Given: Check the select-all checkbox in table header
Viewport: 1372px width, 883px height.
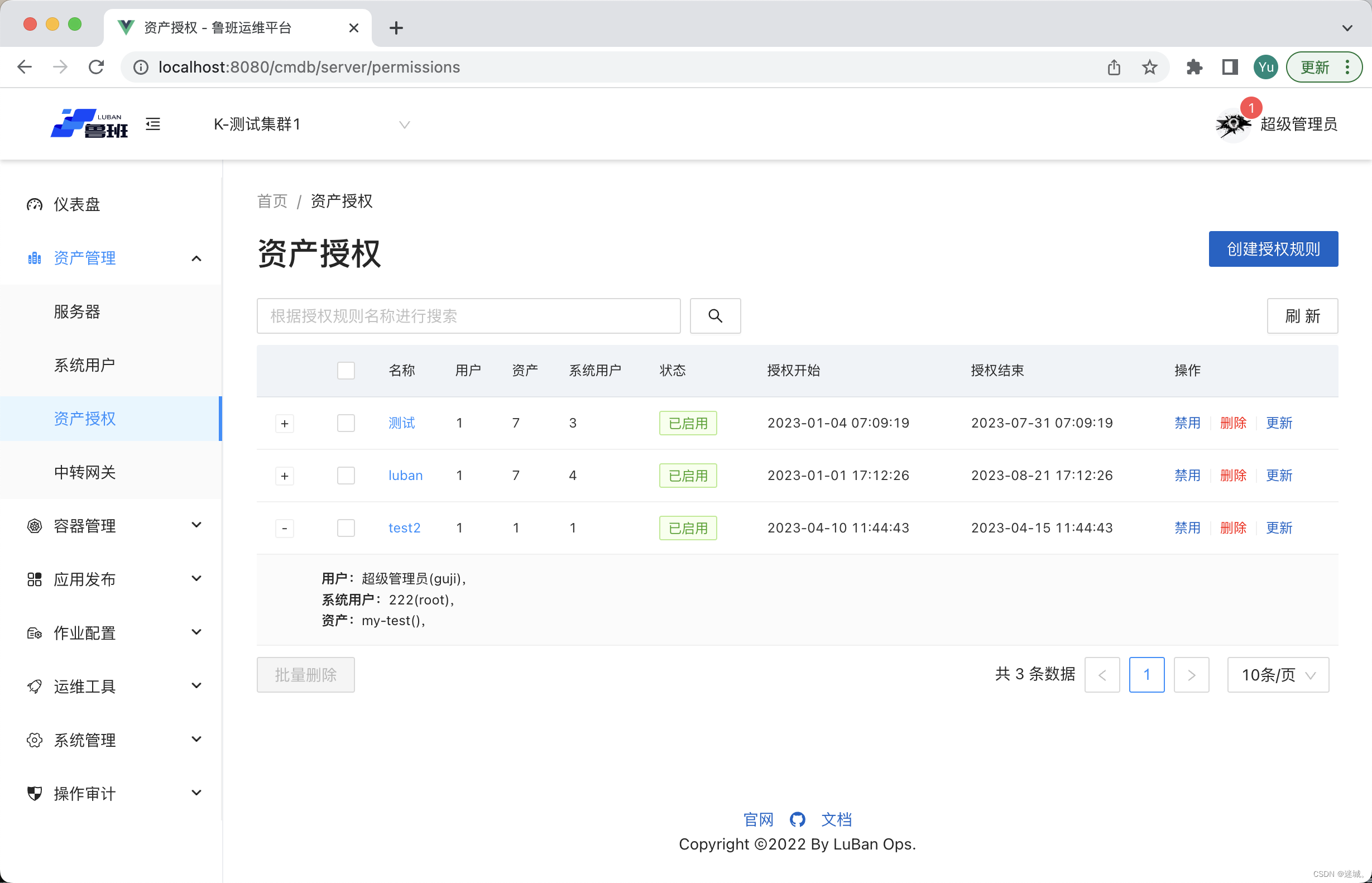Looking at the screenshot, I should (x=346, y=371).
